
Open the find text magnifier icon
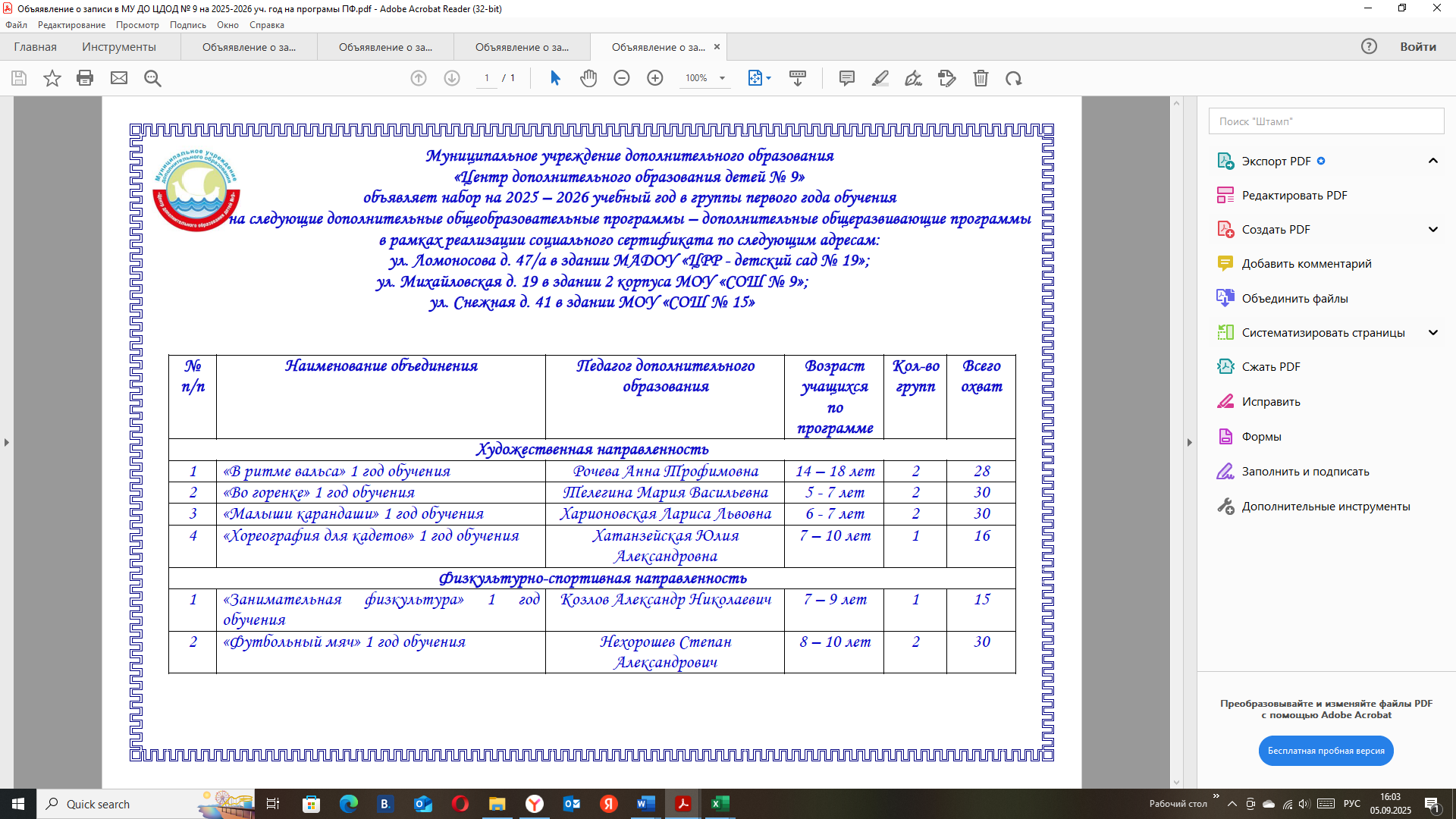[x=152, y=78]
